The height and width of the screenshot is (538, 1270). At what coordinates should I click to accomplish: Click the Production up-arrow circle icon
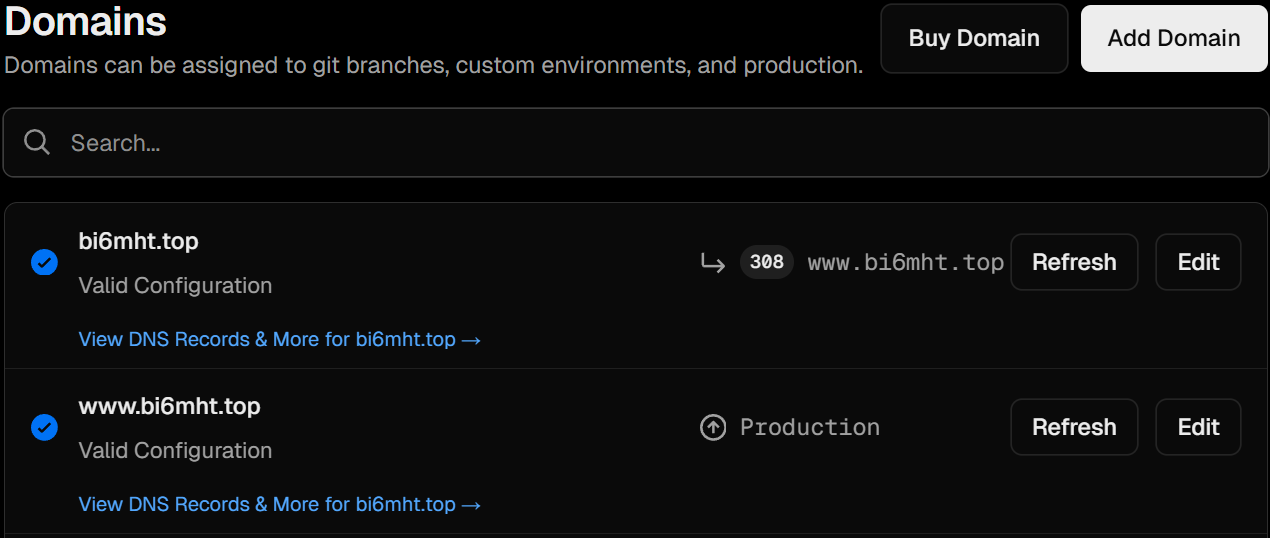[x=713, y=428]
